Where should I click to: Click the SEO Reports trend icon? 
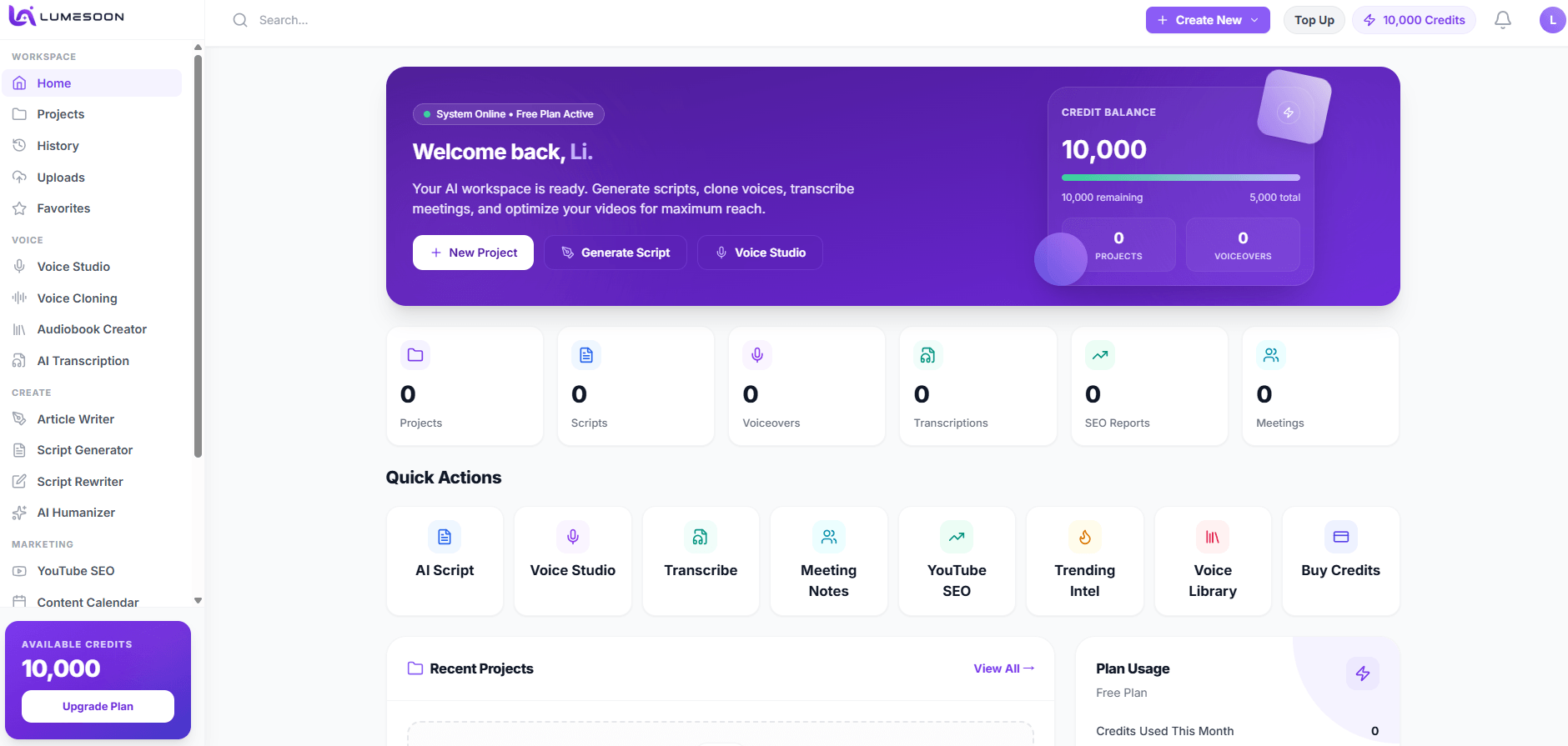[x=1100, y=355]
